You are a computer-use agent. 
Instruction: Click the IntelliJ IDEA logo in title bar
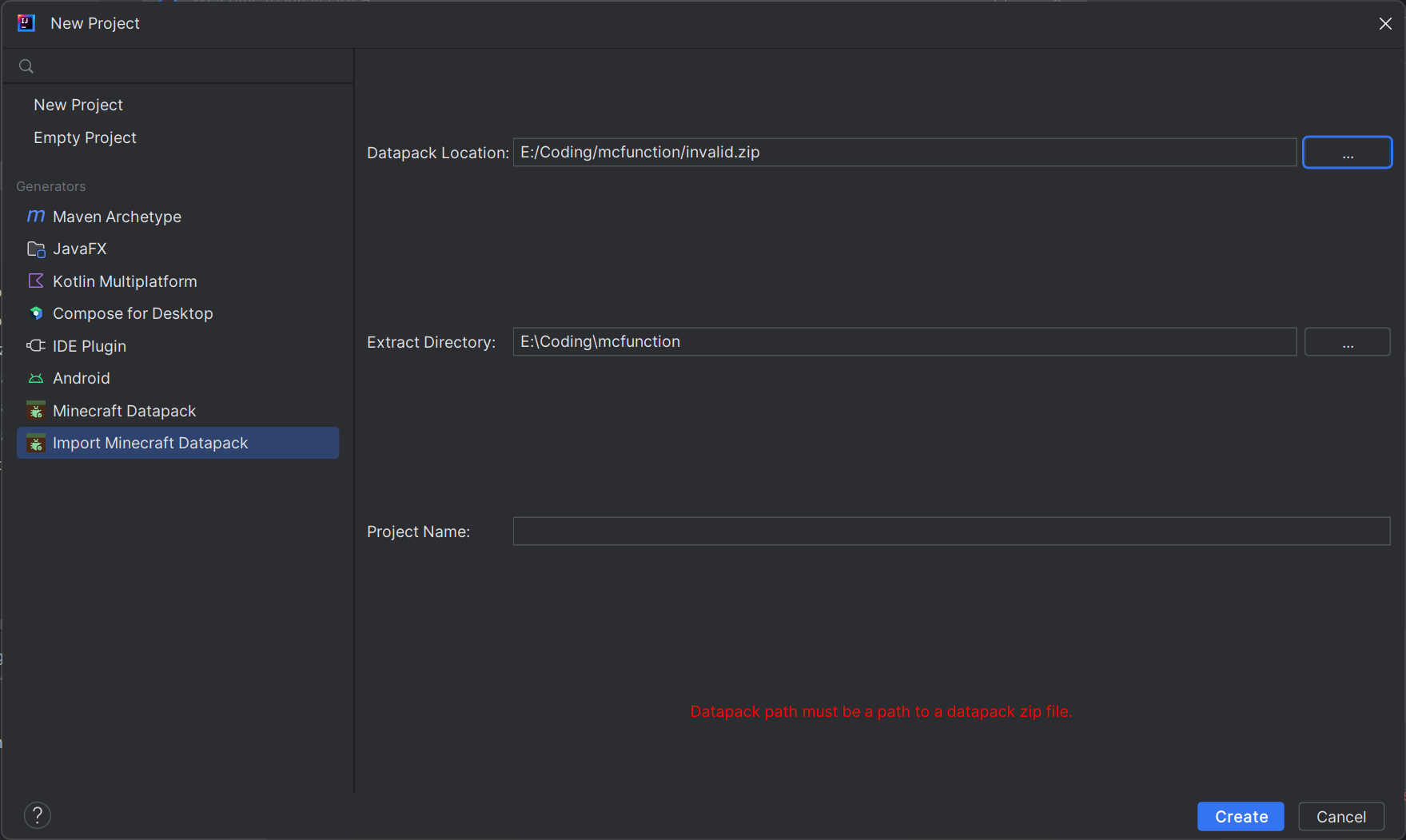point(26,23)
